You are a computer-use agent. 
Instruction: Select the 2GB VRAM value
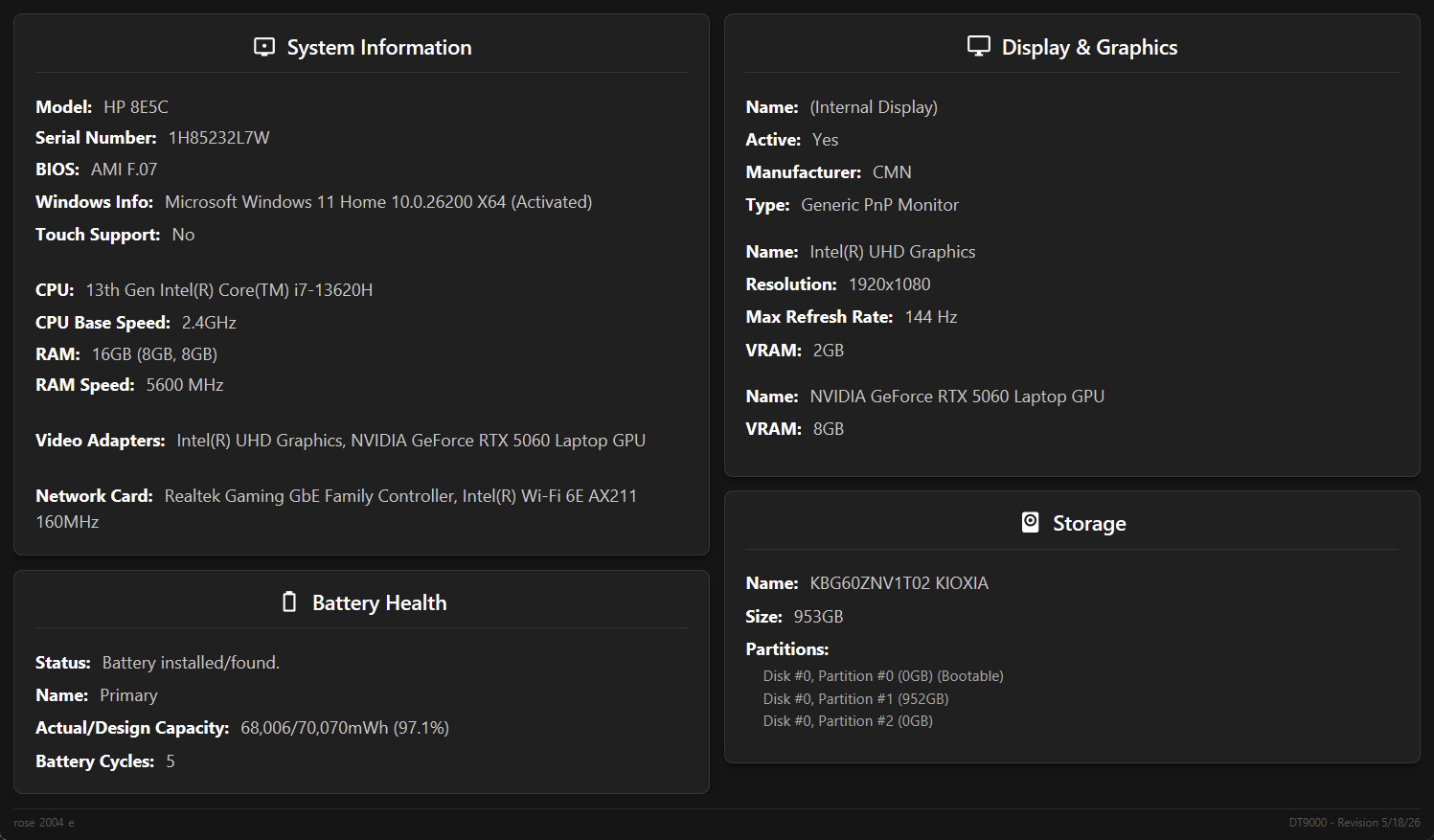(829, 351)
